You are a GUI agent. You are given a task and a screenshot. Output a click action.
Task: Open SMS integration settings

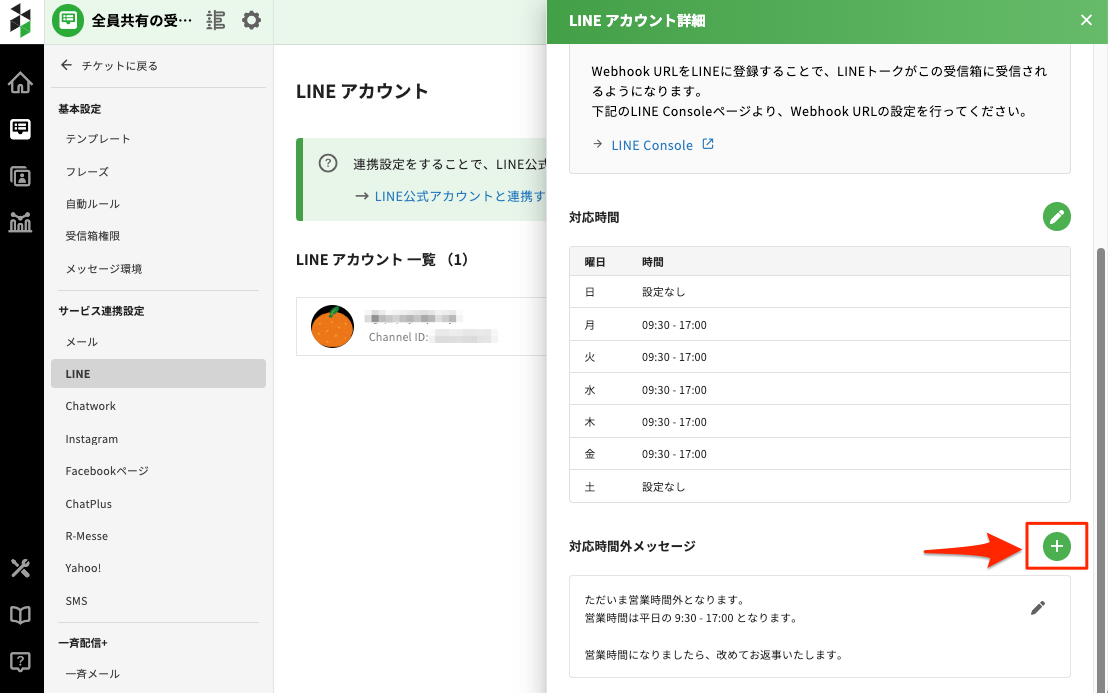coord(76,601)
